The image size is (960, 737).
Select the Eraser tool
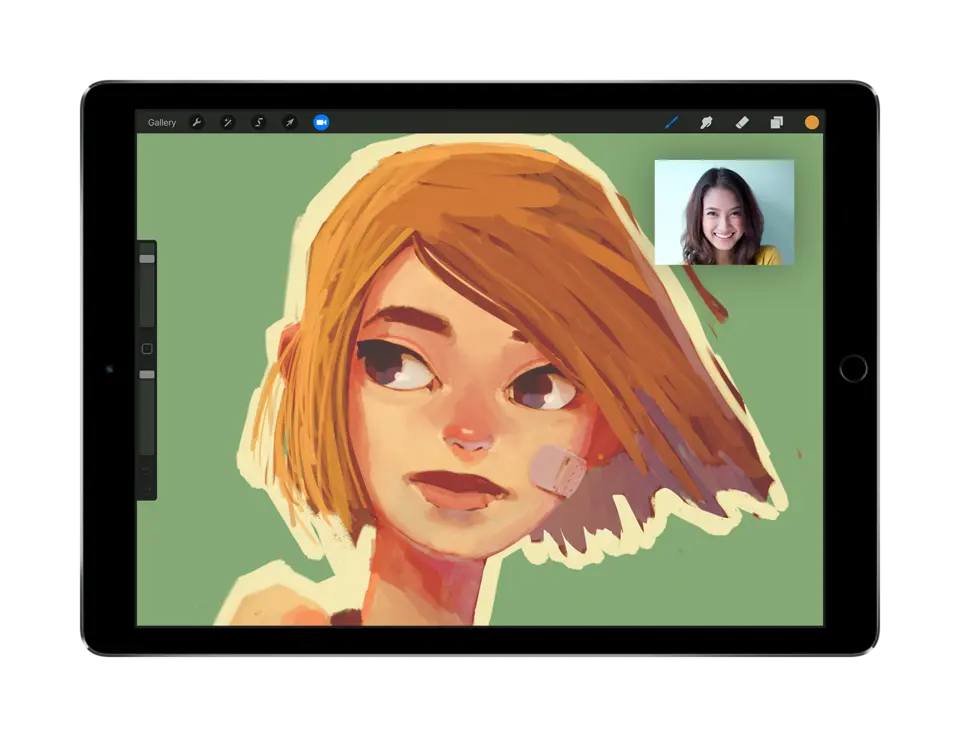742,122
